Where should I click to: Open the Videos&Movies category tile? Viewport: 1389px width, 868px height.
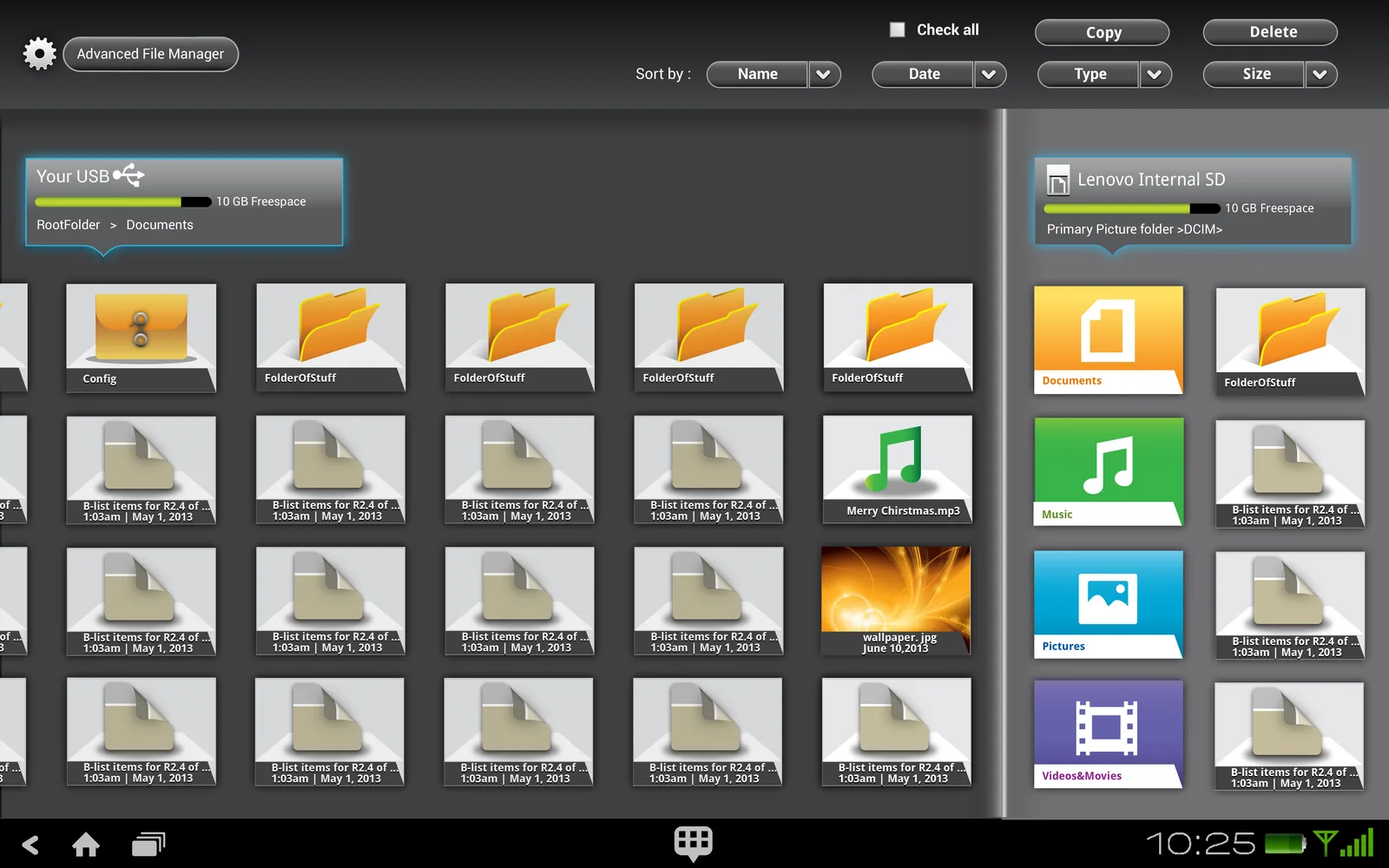pyautogui.click(x=1109, y=734)
